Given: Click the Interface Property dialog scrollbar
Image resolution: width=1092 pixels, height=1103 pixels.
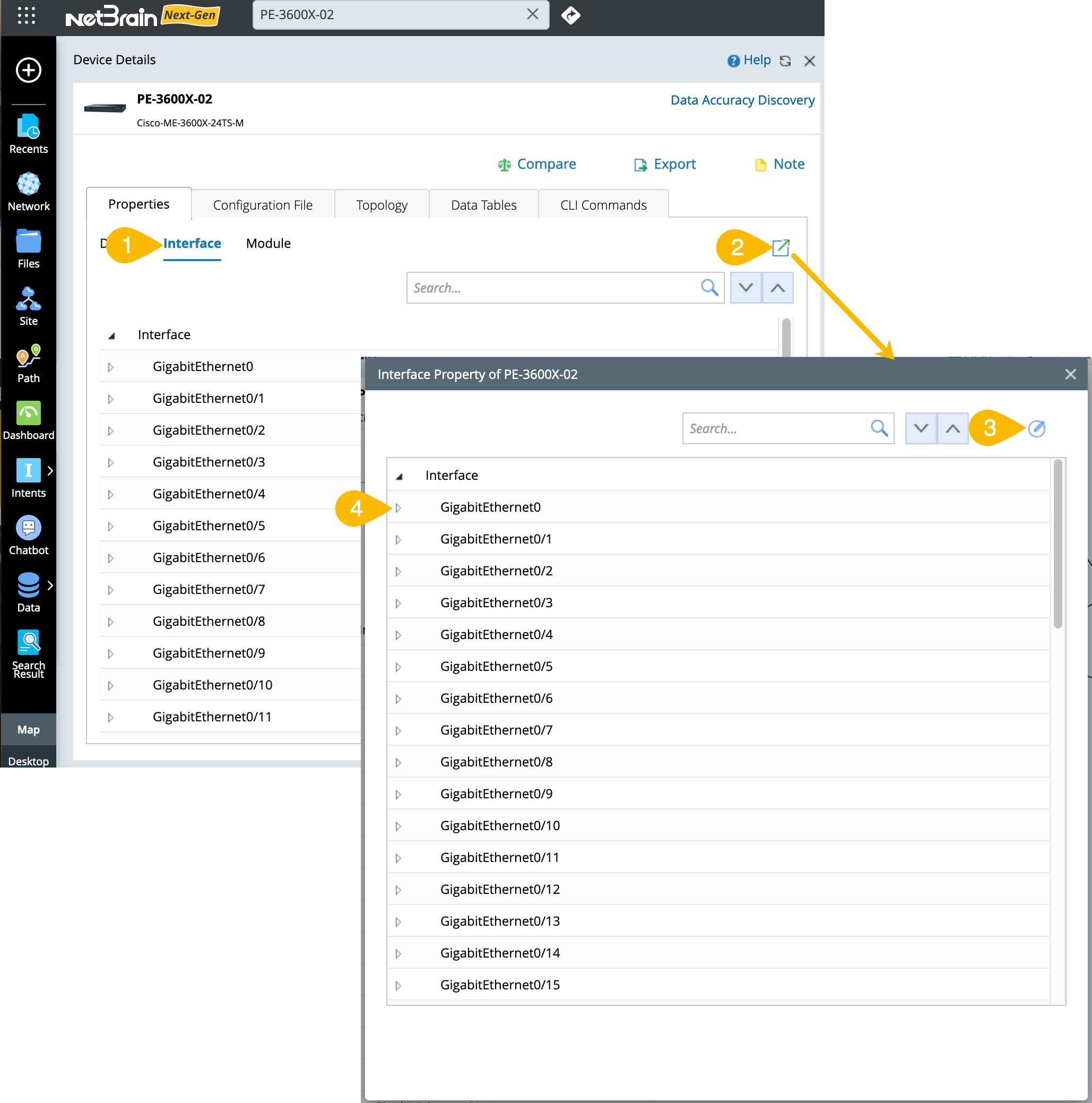Looking at the screenshot, I should [x=1057, y=544].
